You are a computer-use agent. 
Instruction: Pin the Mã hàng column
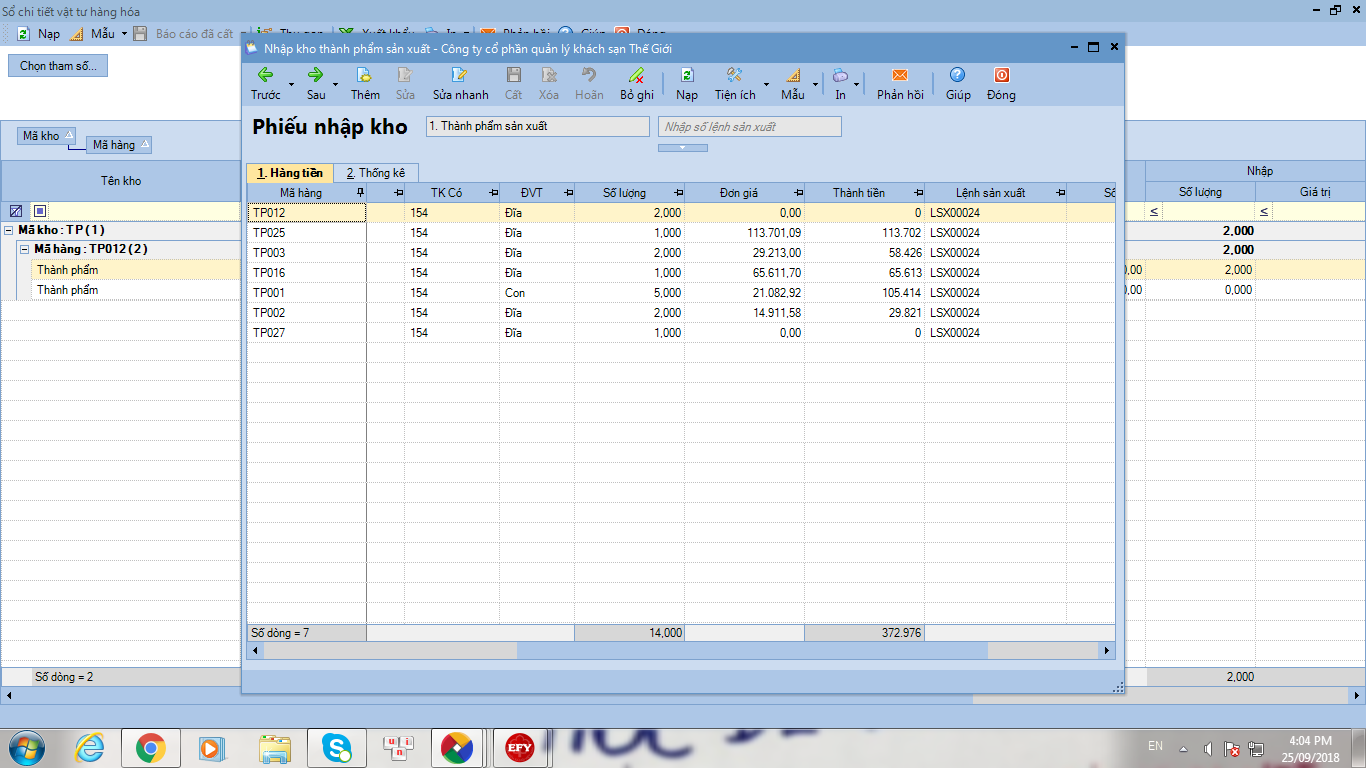tap(360, 192)
